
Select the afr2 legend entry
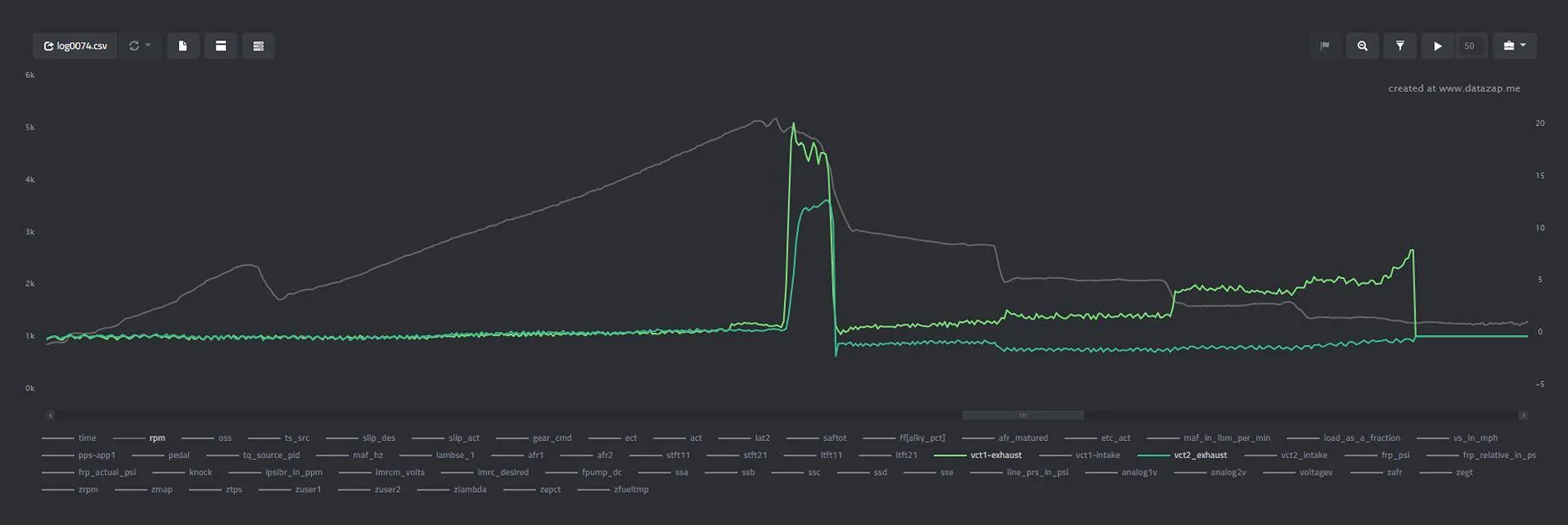[587, 456]
